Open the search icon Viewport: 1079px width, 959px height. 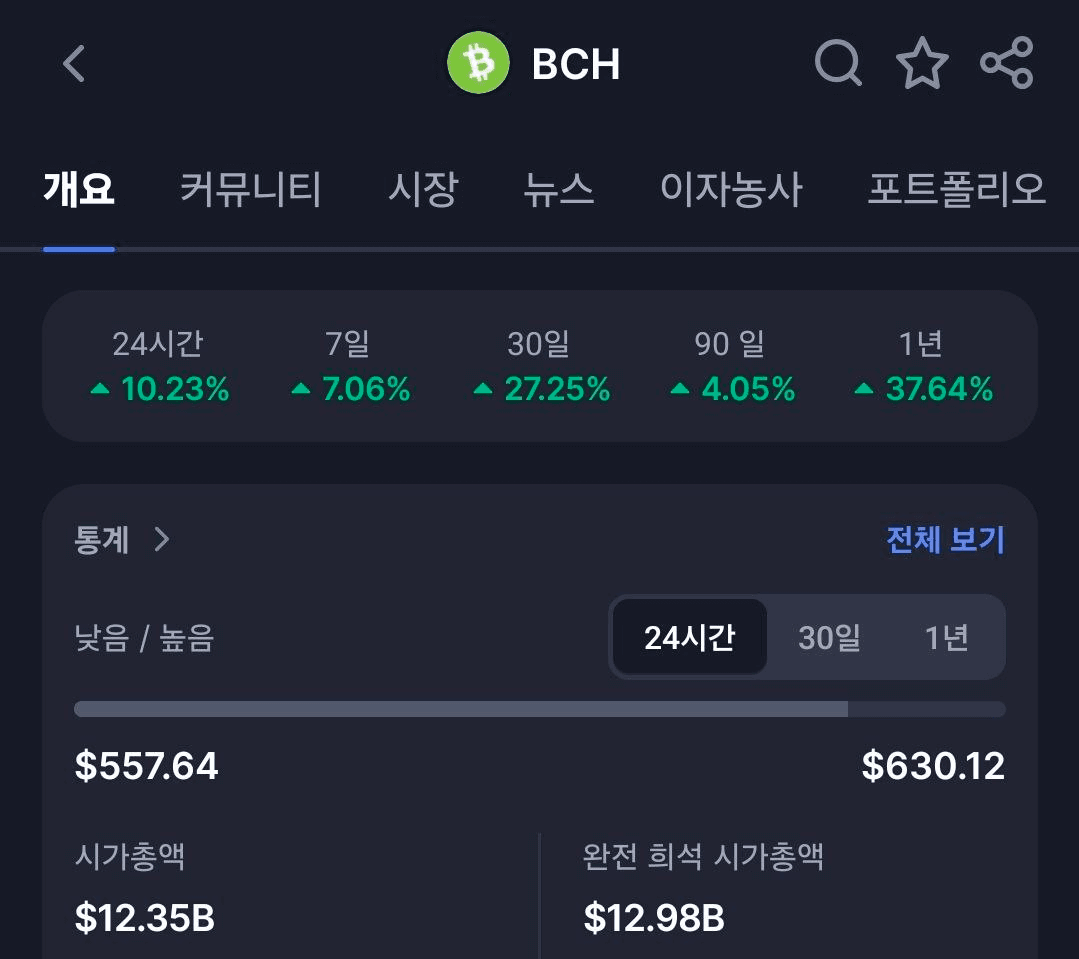click(838, 62)
